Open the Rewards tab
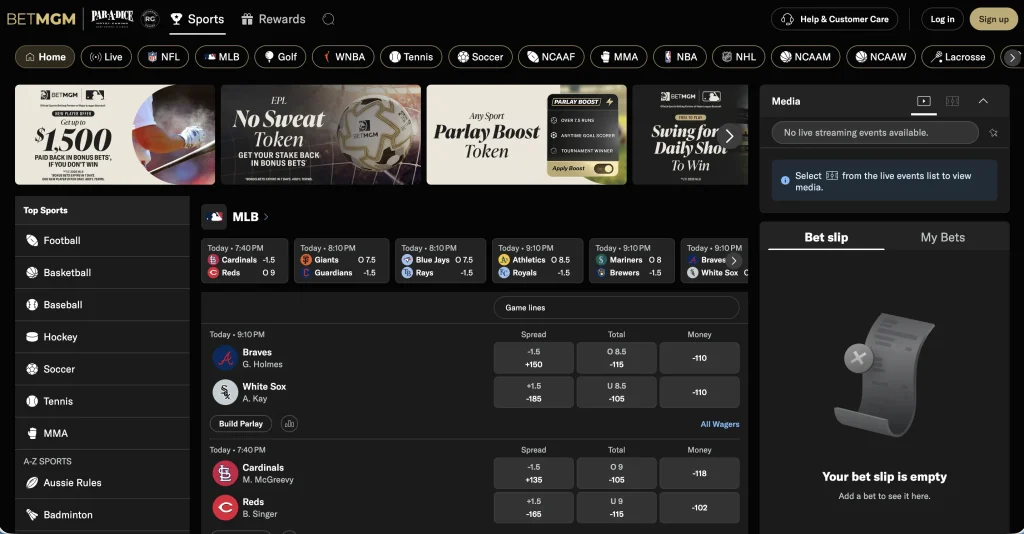Viewport: 1024px width, 534px height. [273, 19]
